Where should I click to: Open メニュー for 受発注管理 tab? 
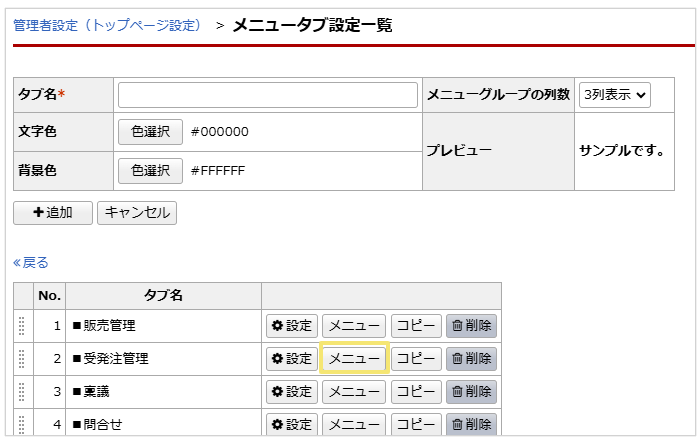tap(354, 359)
